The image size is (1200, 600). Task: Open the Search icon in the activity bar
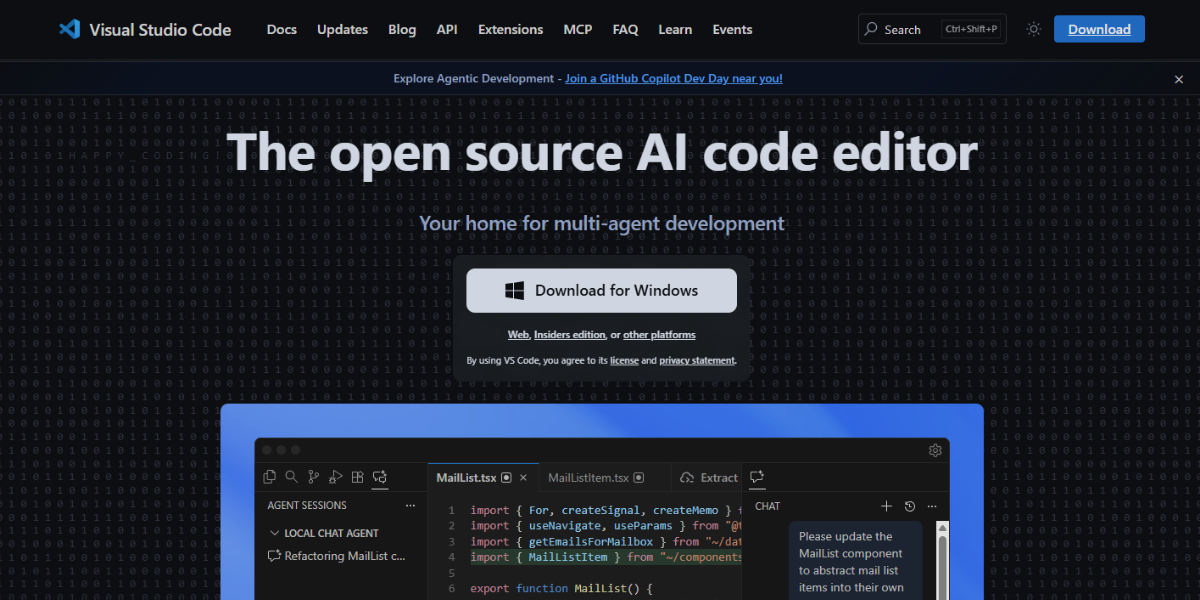291,477
